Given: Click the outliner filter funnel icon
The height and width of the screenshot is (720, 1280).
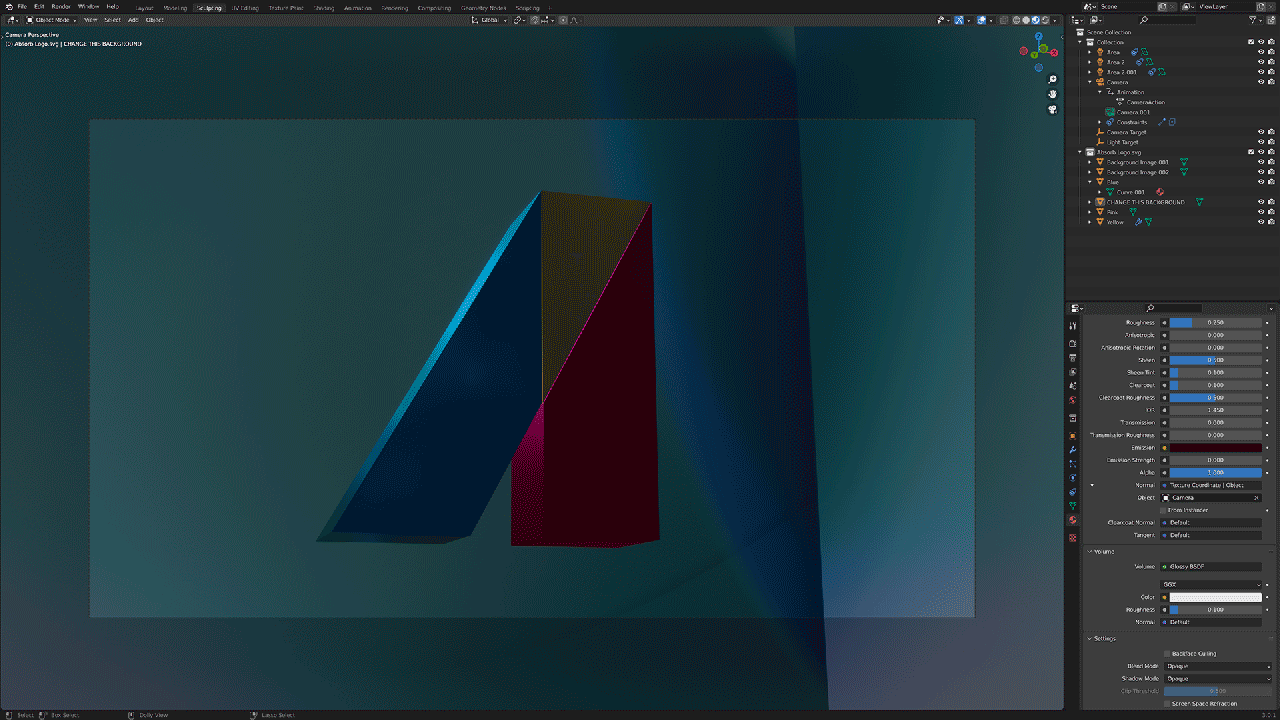Looking at the screenshot, I should 1254,20.
